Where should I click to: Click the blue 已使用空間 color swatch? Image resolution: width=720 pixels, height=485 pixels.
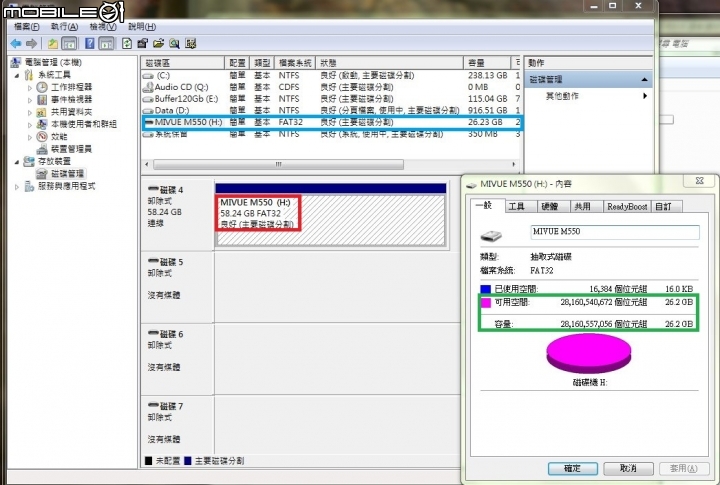(x=485, y=289)
